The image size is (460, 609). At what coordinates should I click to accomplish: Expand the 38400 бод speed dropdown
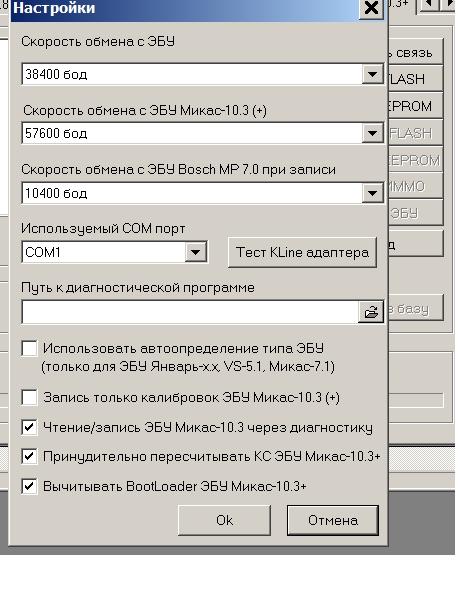(372, 74)
